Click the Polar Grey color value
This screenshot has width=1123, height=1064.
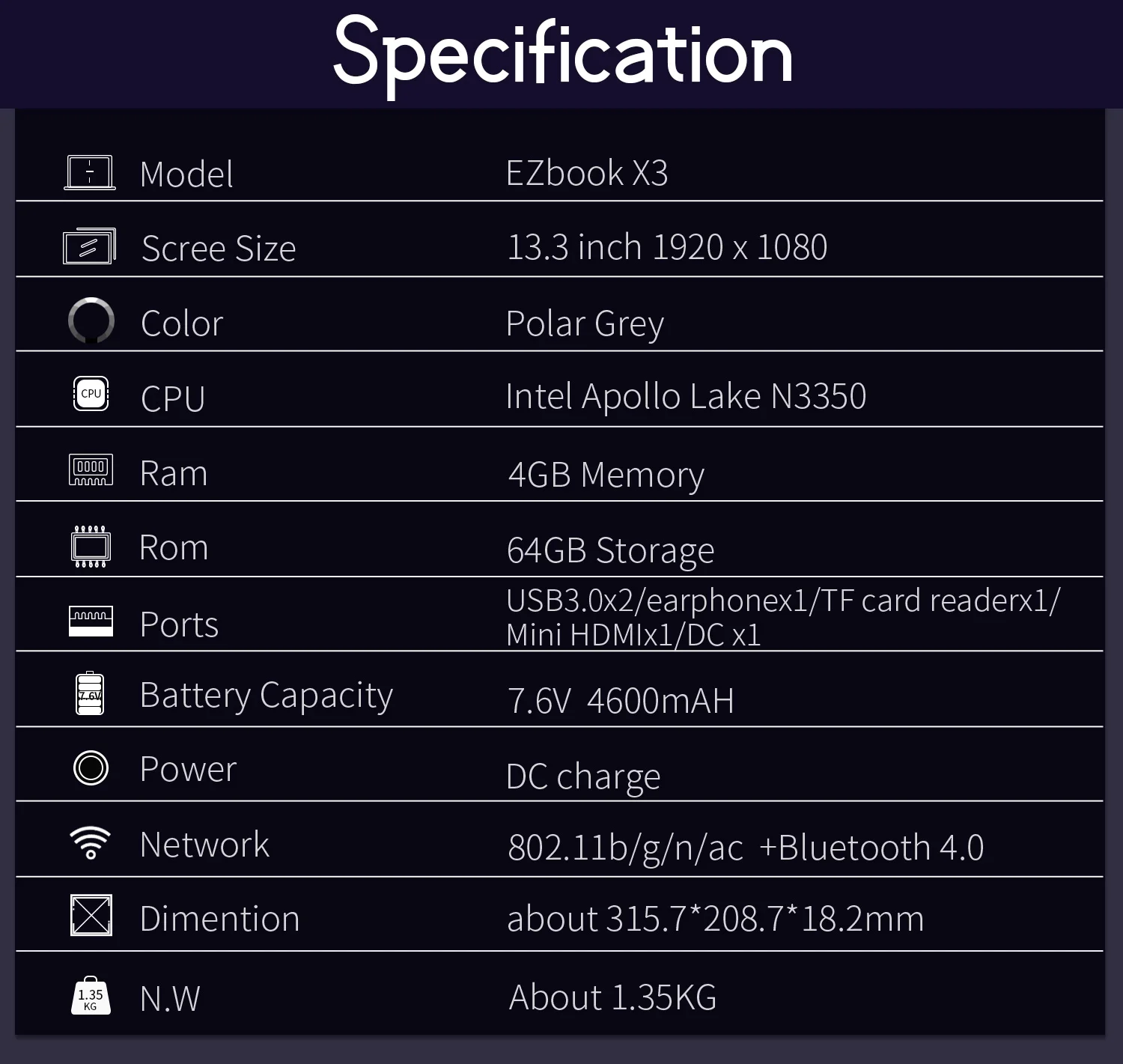pos(585,324)
